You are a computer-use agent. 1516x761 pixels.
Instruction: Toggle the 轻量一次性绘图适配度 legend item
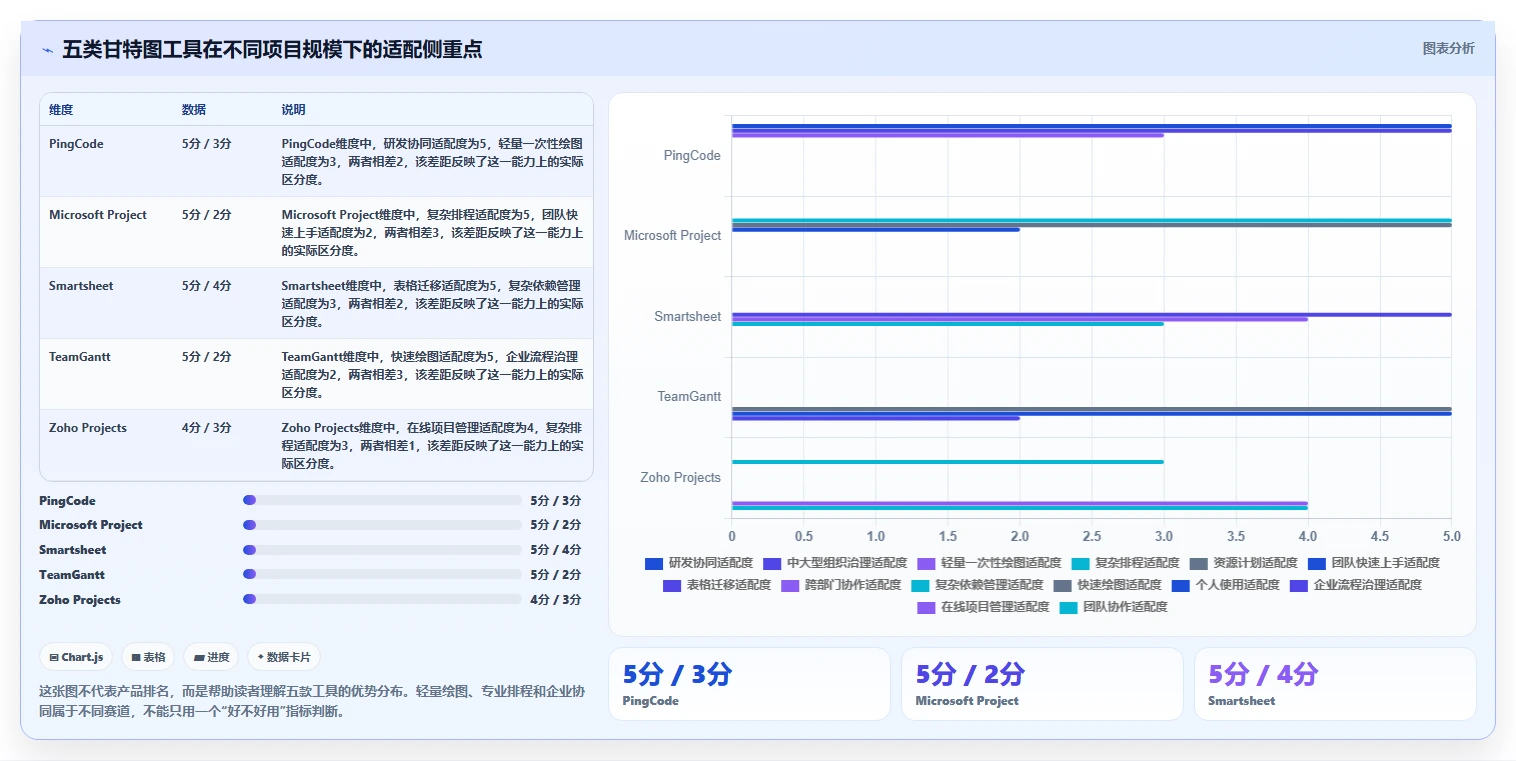(988, 563)
